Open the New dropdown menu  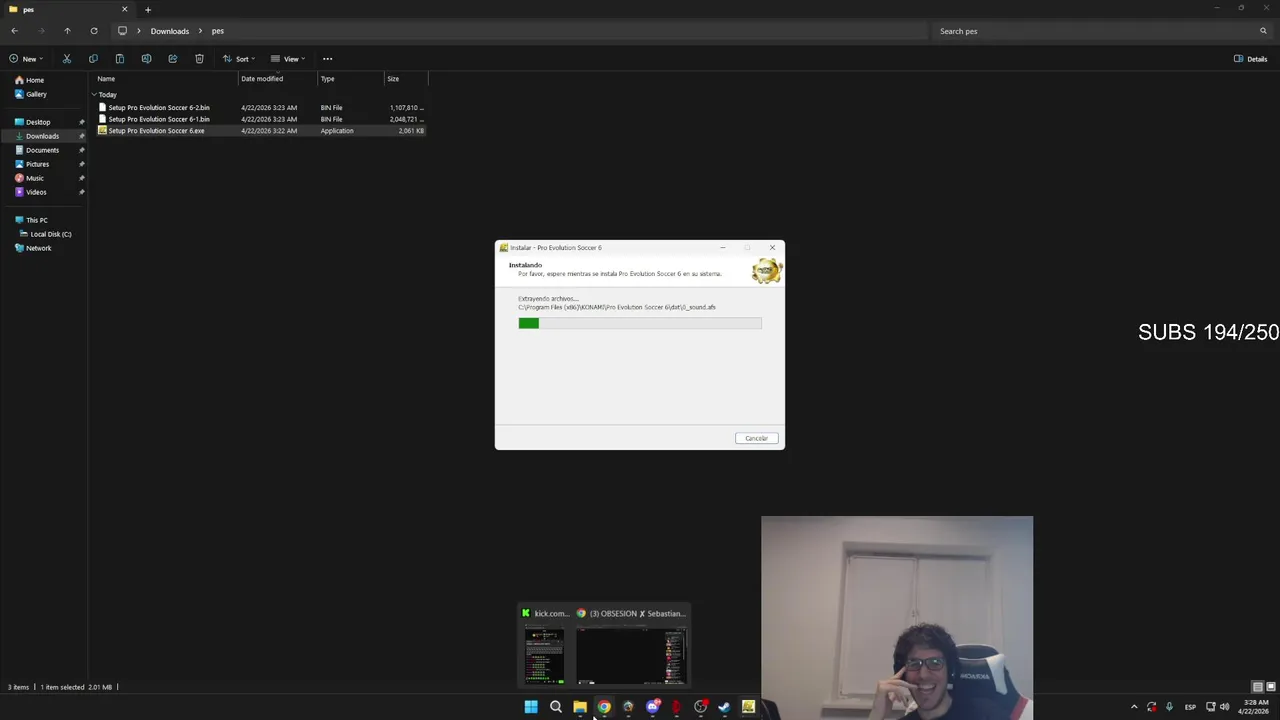[26, 59]
